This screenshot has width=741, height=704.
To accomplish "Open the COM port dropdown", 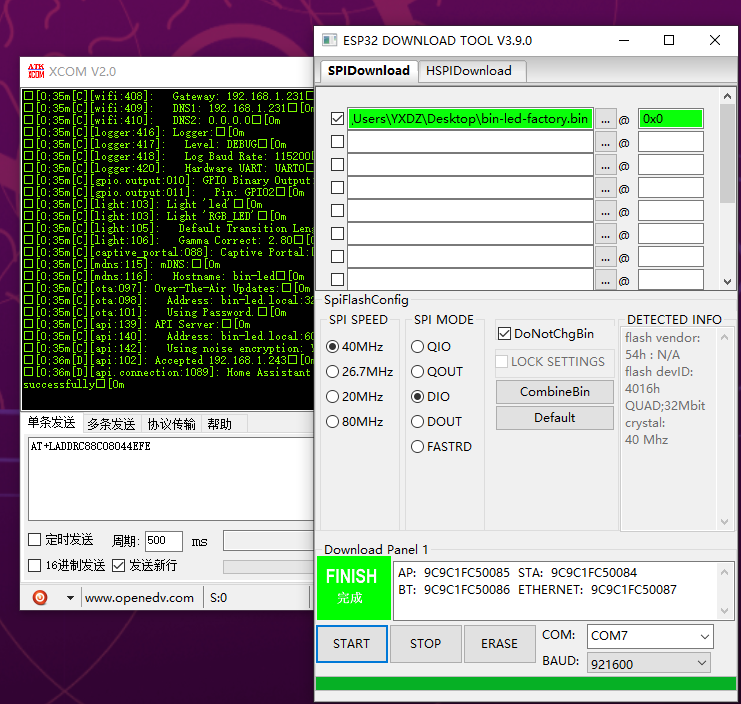I will 650,636.
